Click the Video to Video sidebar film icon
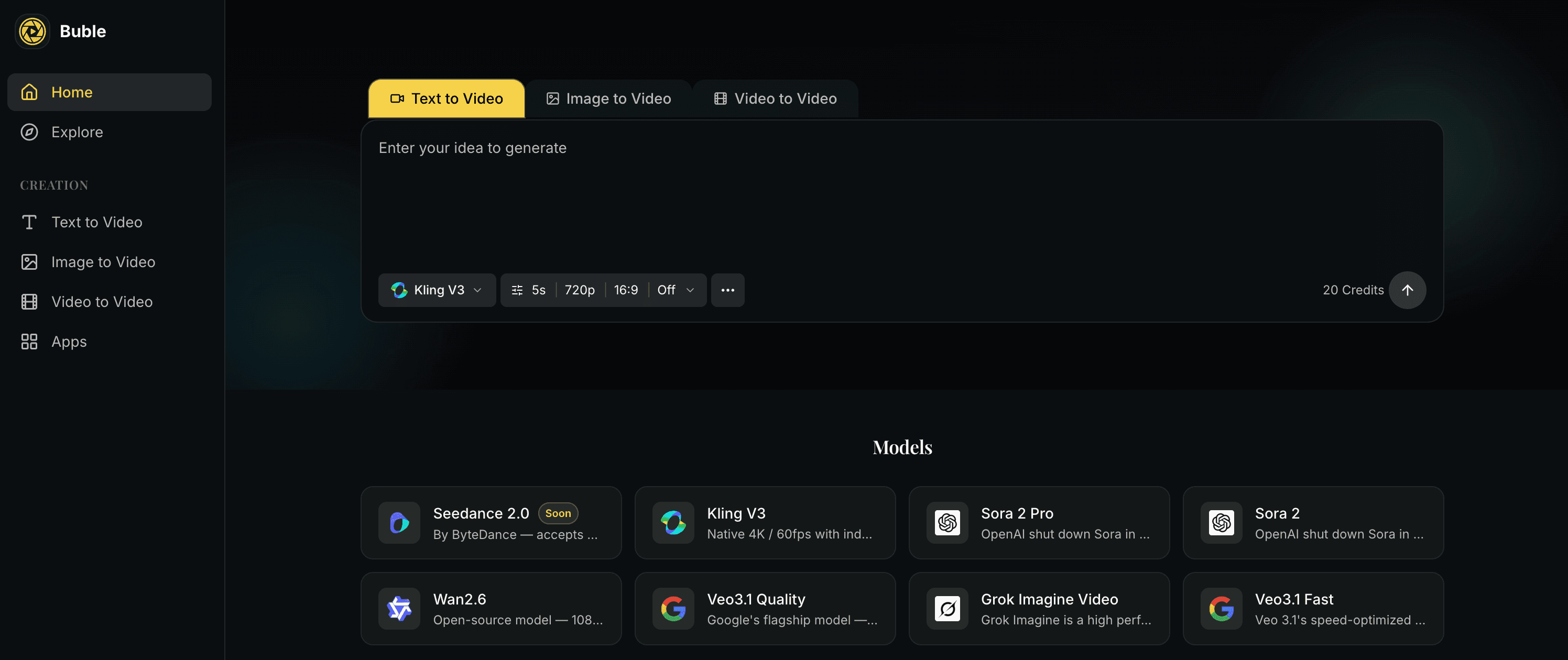Screen dimensions: 1568x660 coord(29,302)
